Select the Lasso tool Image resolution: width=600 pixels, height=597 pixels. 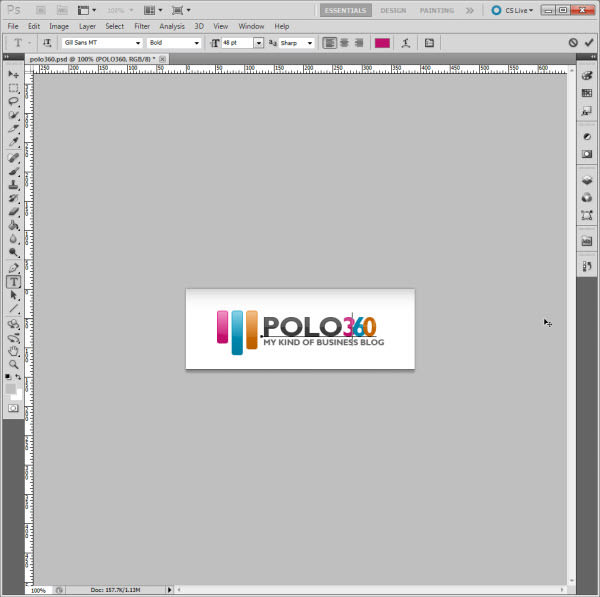click(x=13, y=101)
